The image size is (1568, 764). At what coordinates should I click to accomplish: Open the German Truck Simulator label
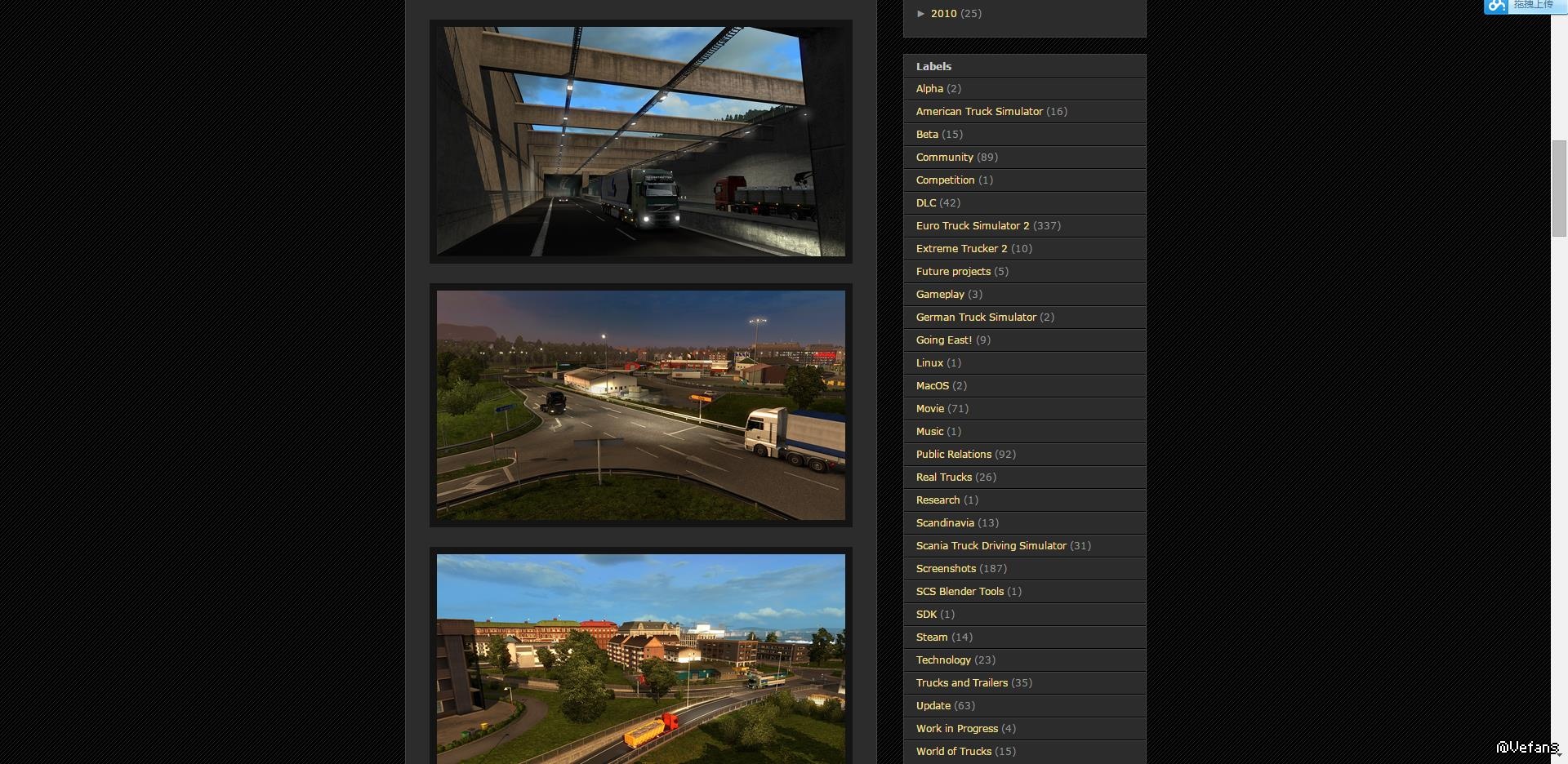pyautogui.click(x=976, y=318)
